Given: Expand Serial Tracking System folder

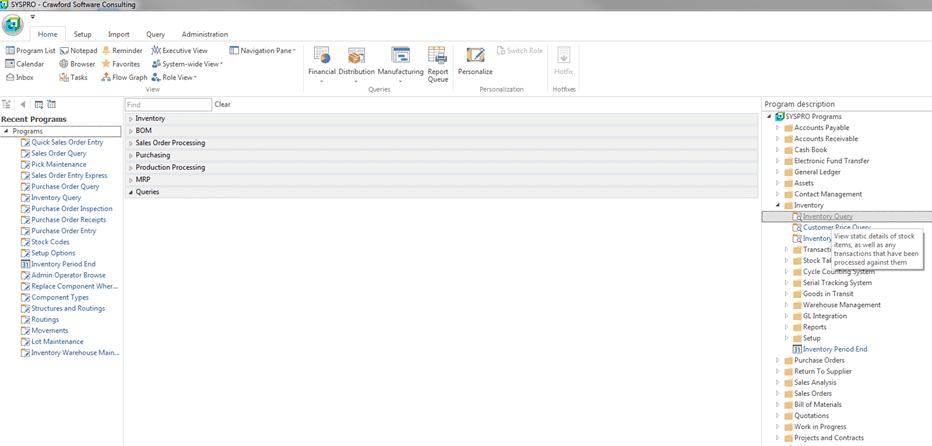Looking at the screenshot, I should click(x=787, y=283).
